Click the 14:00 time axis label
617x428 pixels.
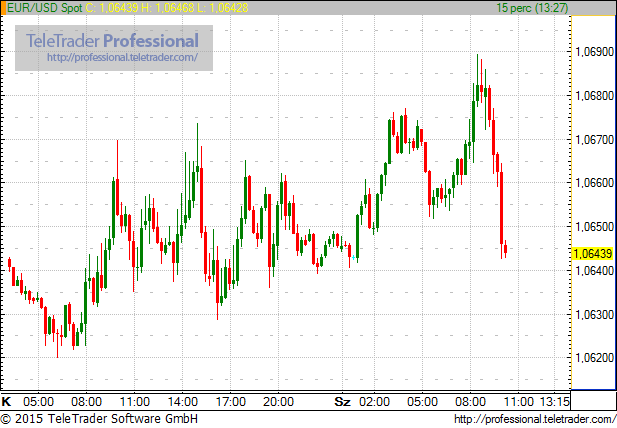(183, 402)
